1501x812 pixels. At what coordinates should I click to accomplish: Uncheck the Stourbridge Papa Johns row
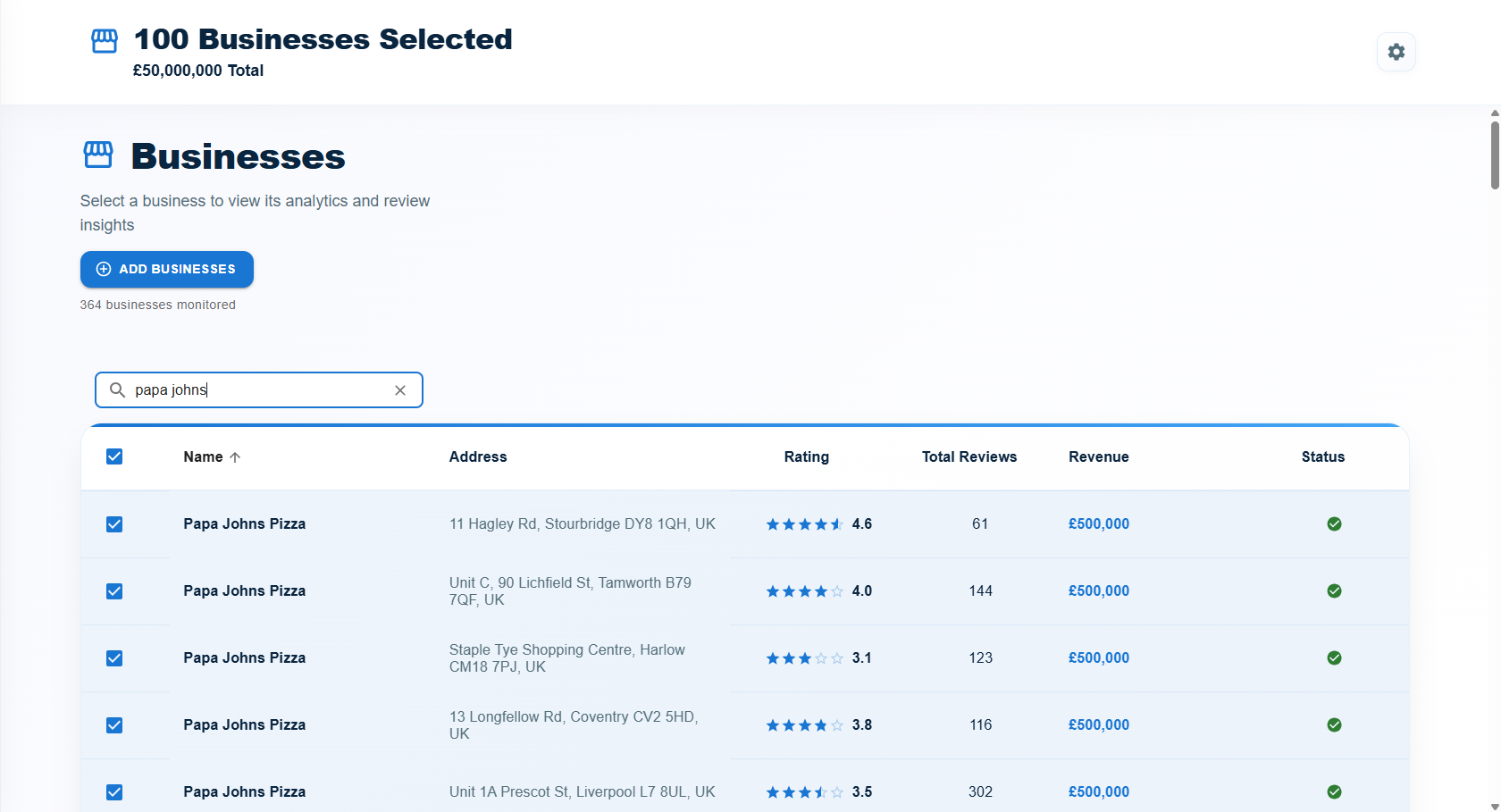click(114, 524)
